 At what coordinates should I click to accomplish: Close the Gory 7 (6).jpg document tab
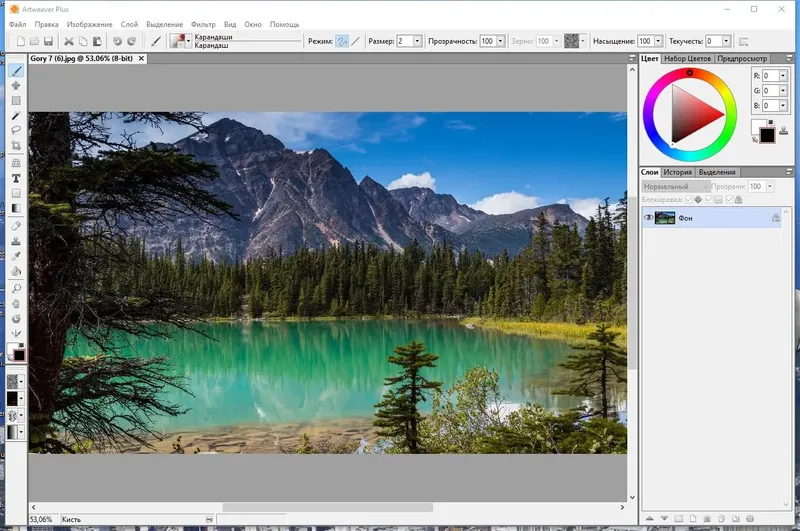click(141, 59)
